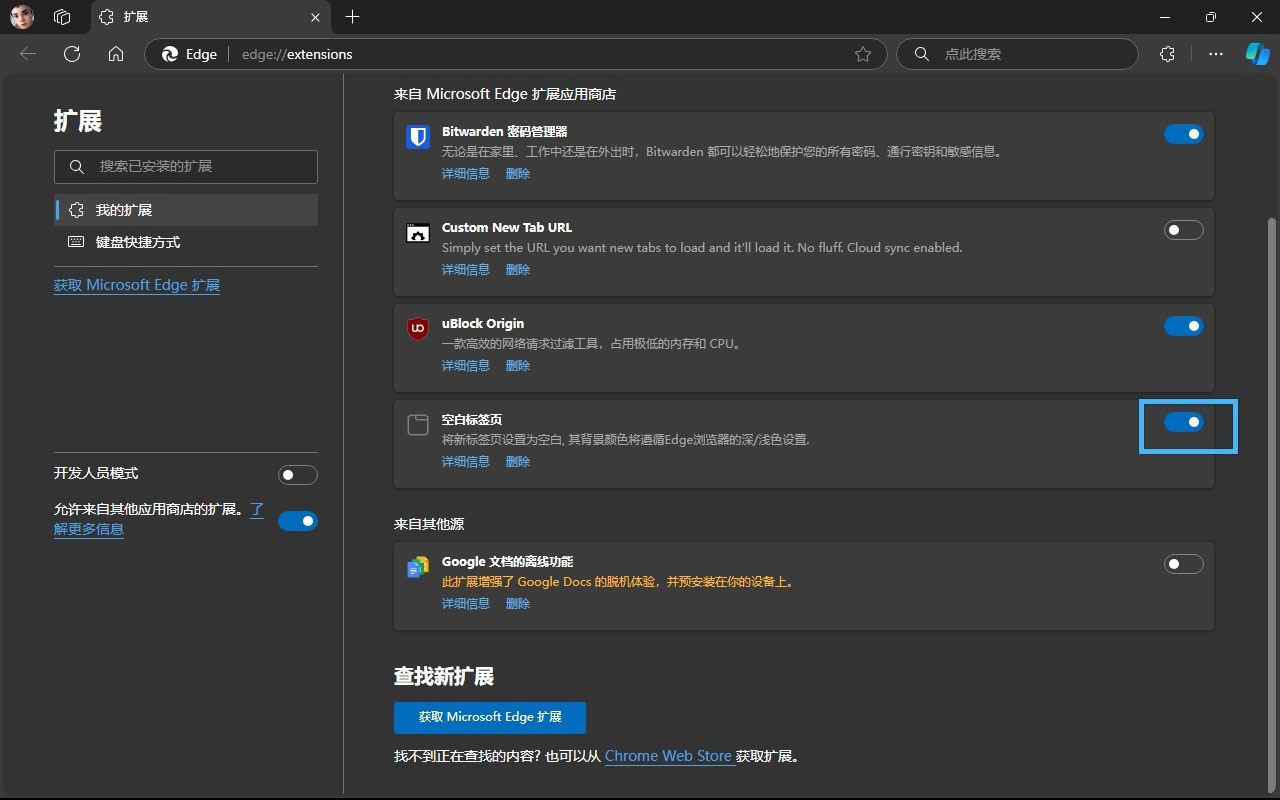The image size is (1280, 800).
Task: Open the Chrome Web Store link
Action: coord(668,756)
